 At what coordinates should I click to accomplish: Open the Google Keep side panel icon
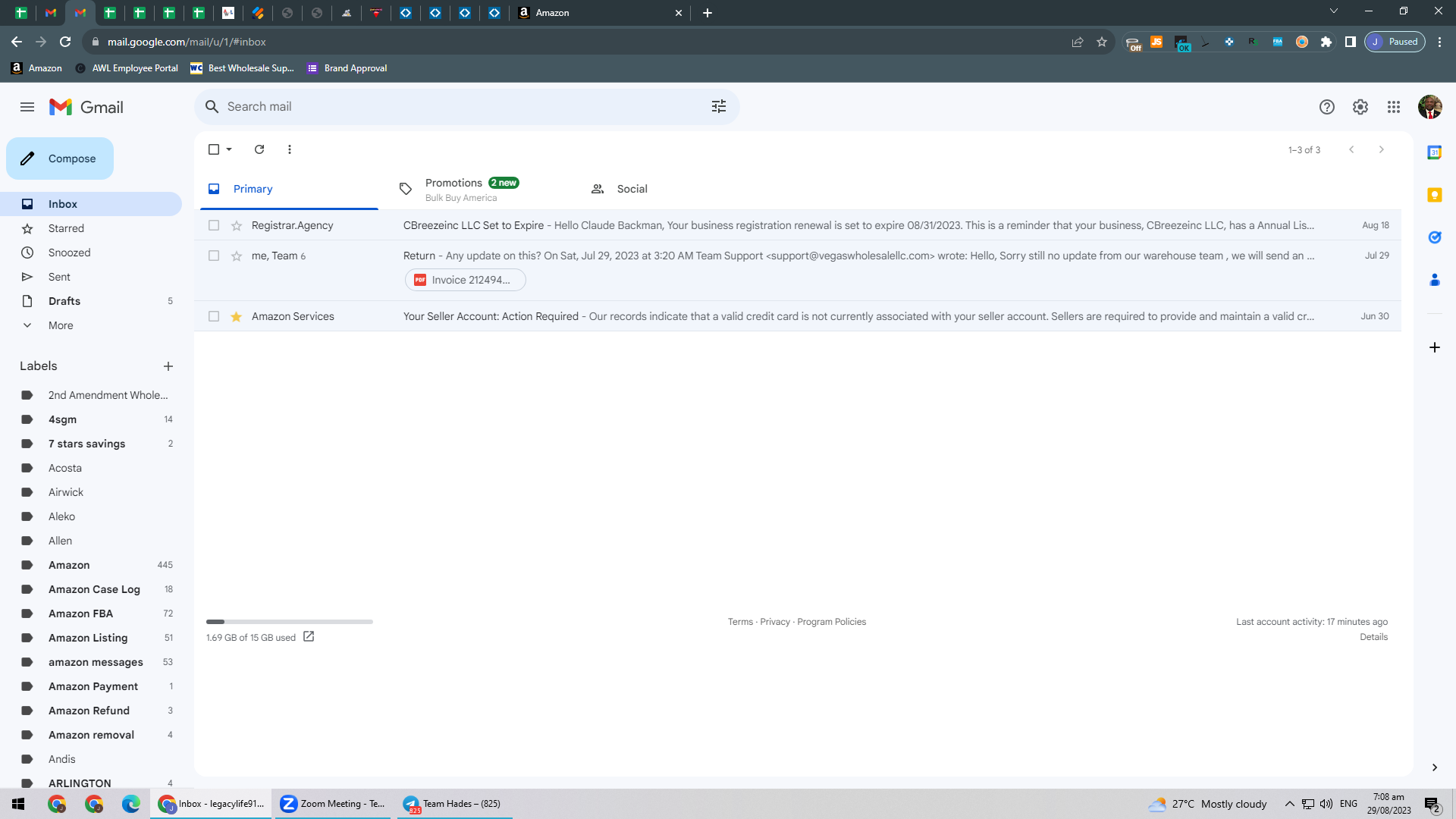(1434, 195)
